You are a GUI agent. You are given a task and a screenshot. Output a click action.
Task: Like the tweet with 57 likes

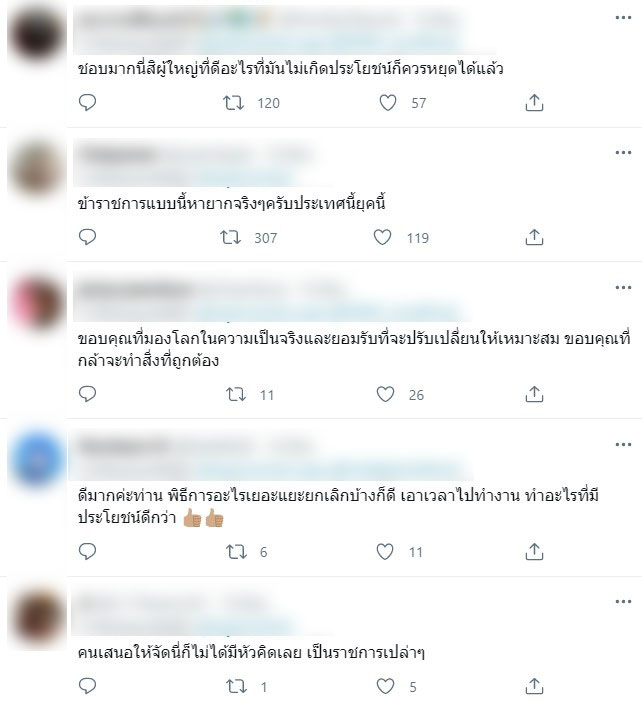click(388, 103)
